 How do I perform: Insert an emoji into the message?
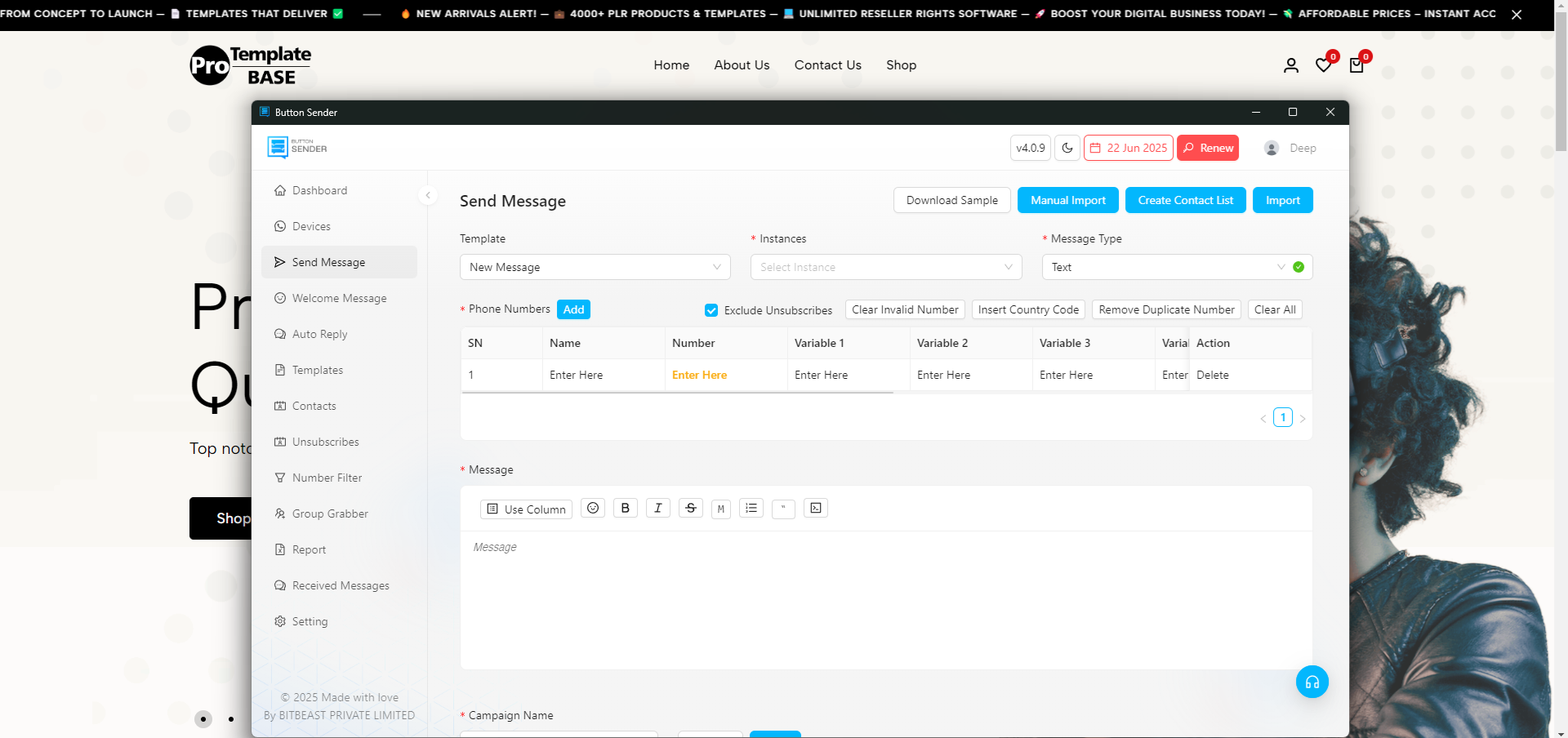click(593, 508)
